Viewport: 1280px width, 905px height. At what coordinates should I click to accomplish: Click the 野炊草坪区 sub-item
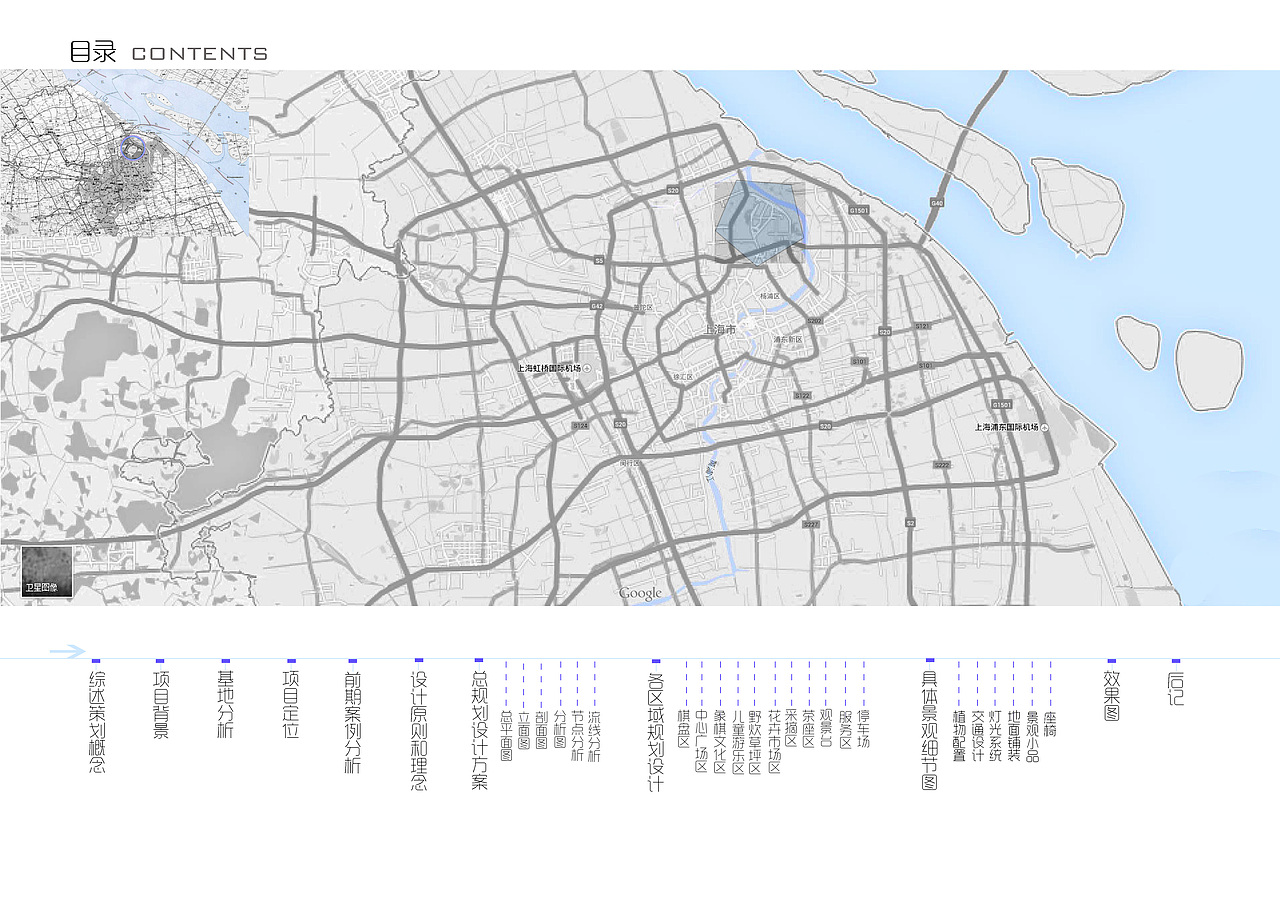click(x=755, y=743)
